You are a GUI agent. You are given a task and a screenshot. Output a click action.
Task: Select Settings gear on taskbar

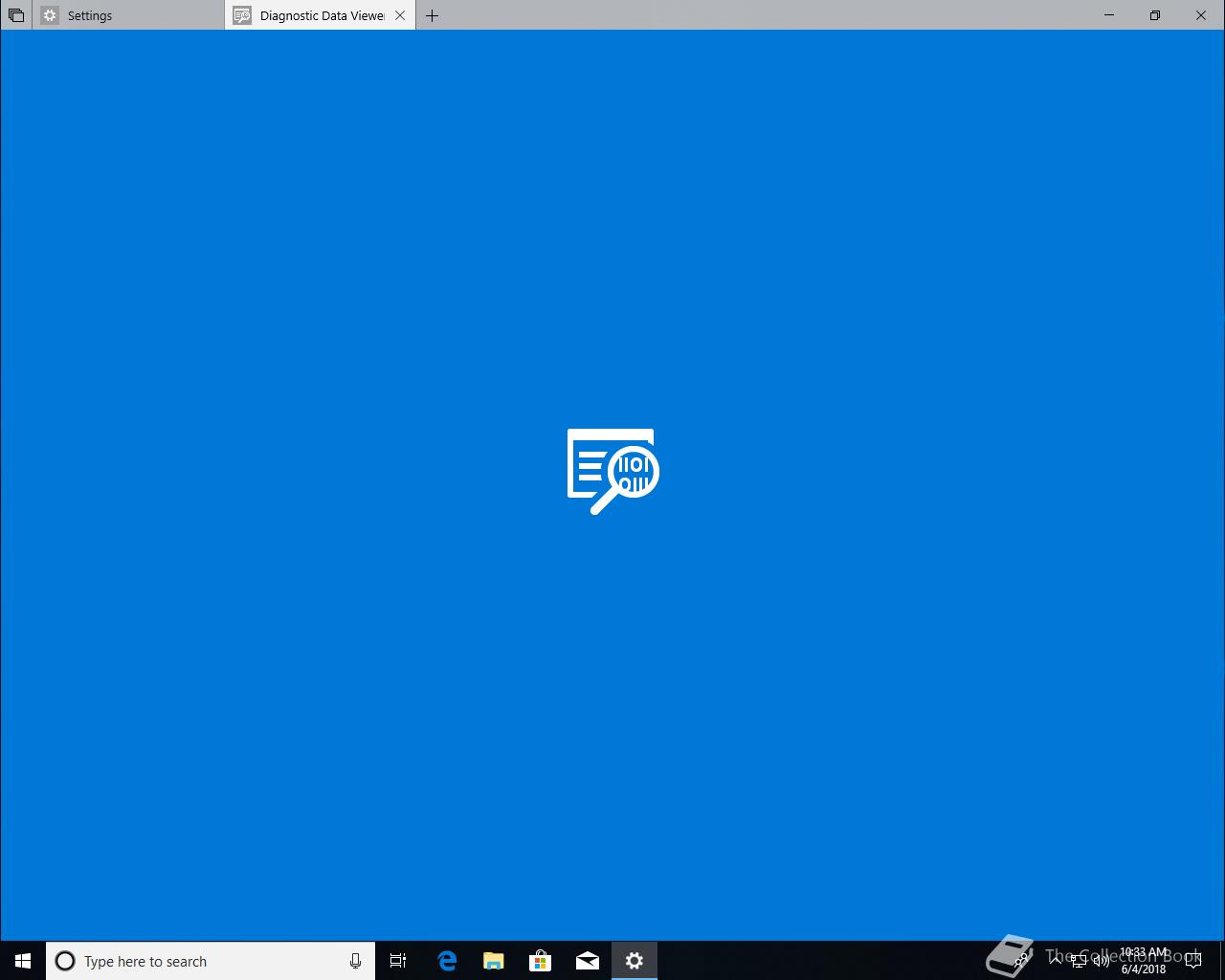pos(635,961)
